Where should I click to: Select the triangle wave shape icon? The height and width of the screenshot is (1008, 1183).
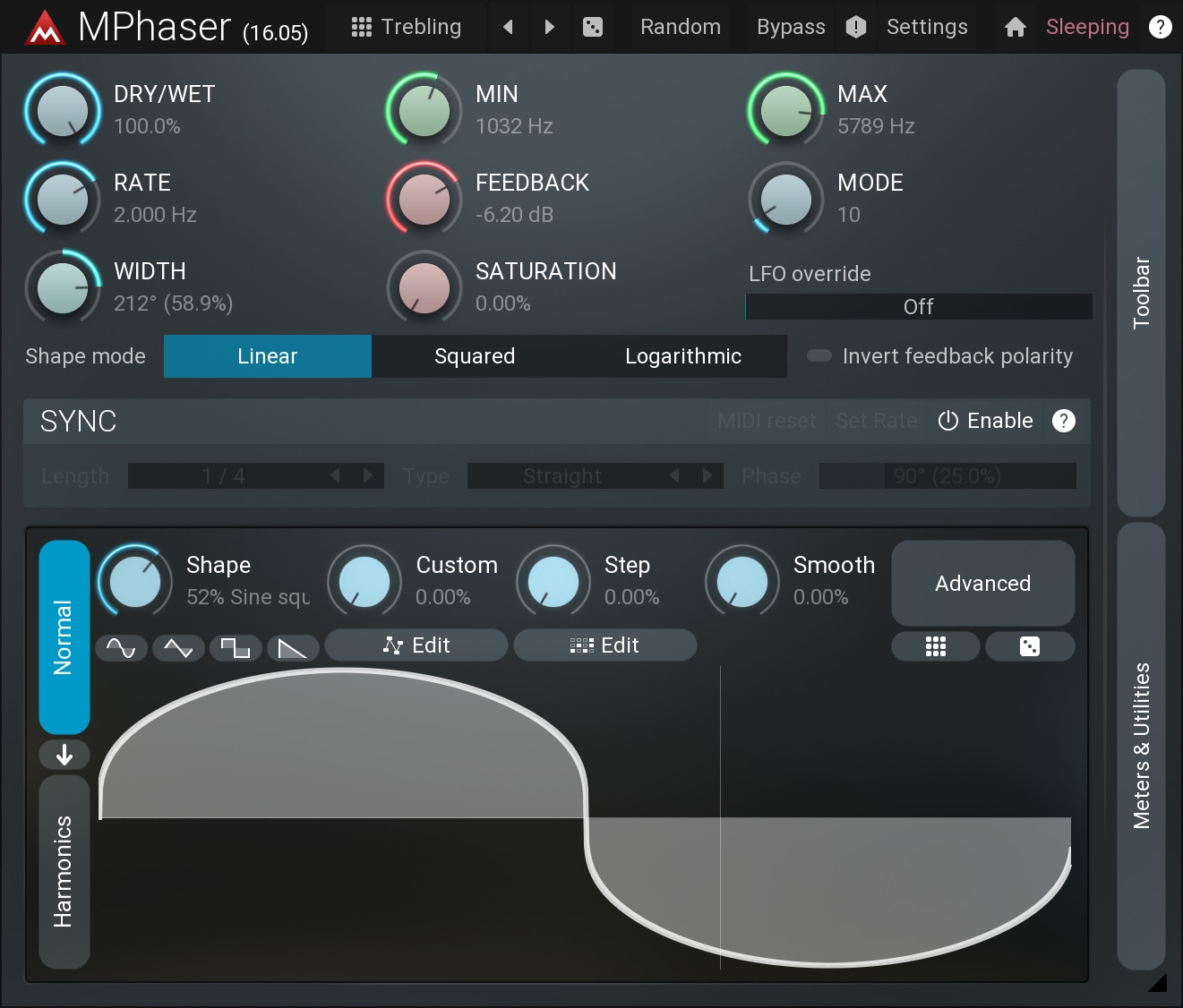pyautogui.click(x=178, y=647)
